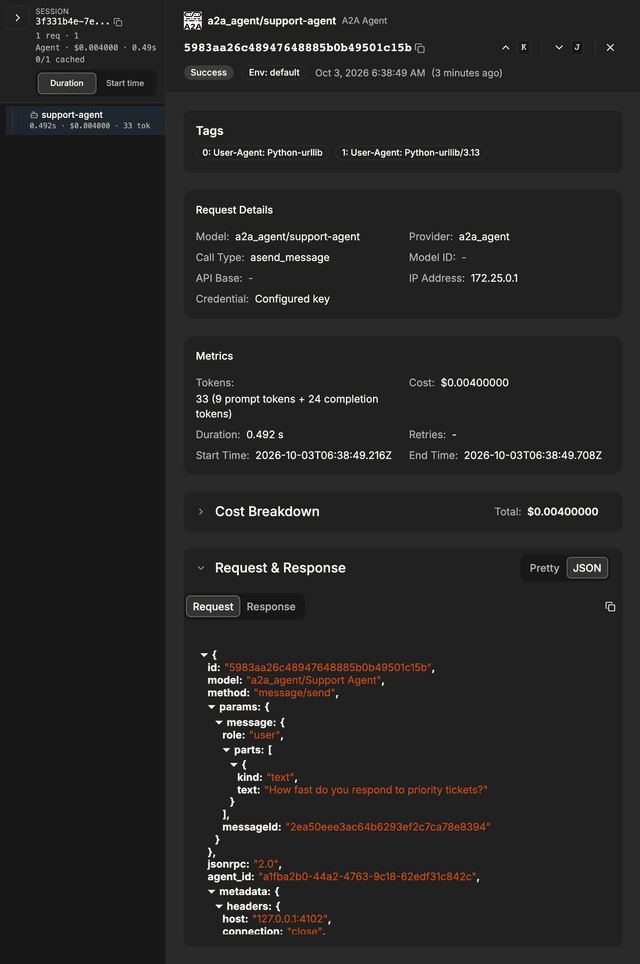
Task: Click tag 1: User-Agent: Python-urllib/3.13
Action: [411, 152]
